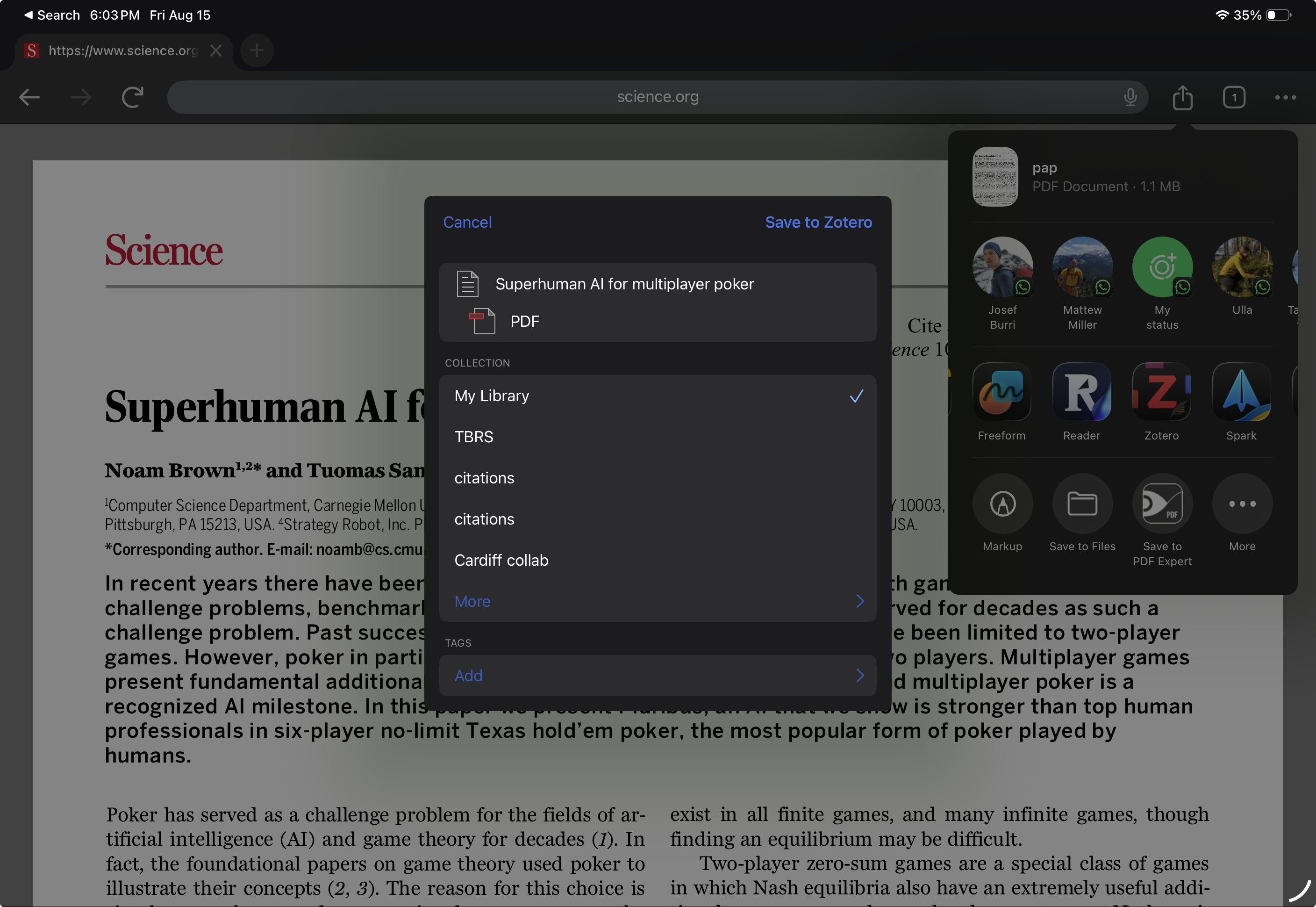Open the tab count overview button
1316x907 pixels.
click(1234, 97)
